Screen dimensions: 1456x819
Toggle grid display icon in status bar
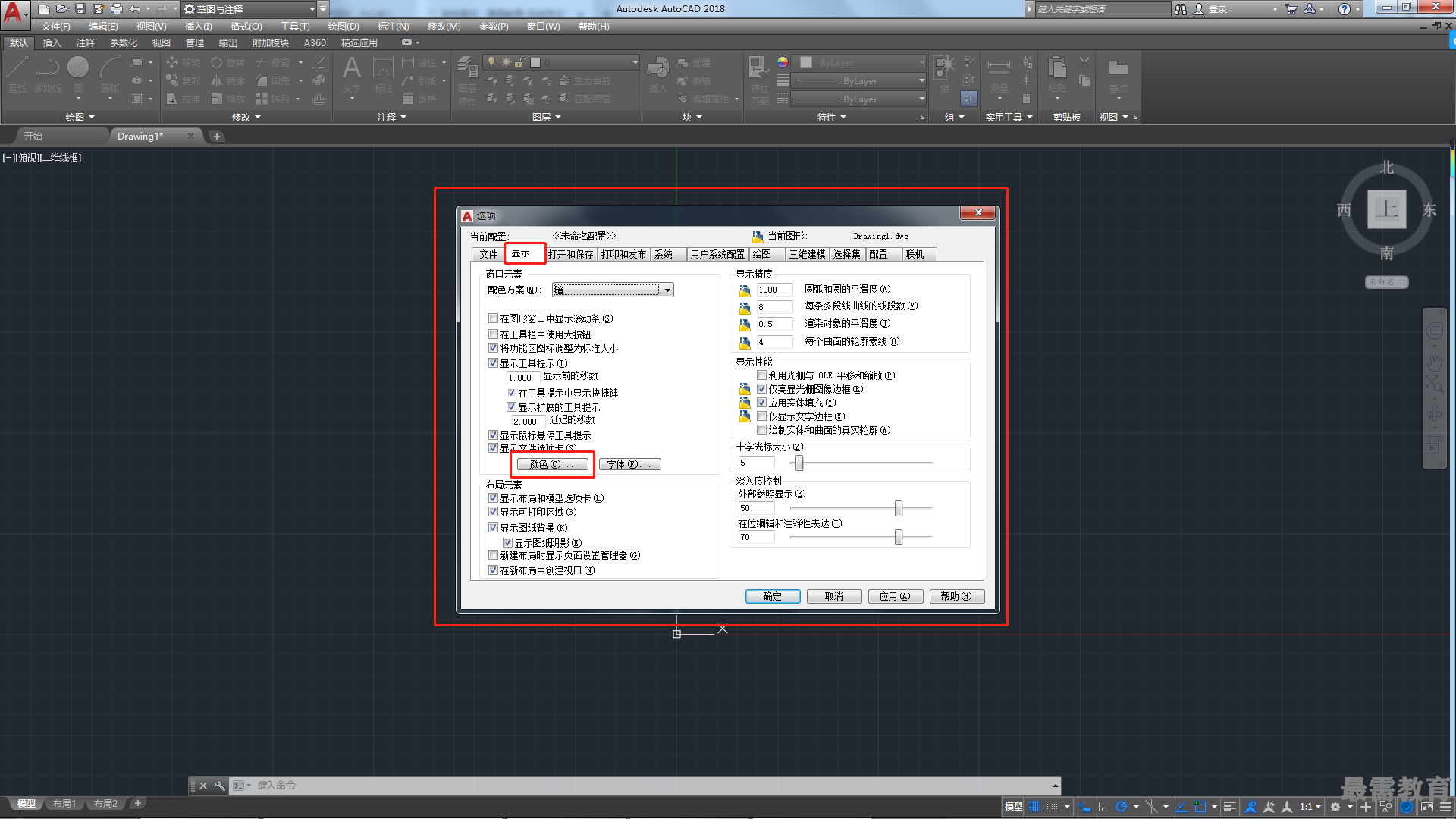click(1034, 807)
